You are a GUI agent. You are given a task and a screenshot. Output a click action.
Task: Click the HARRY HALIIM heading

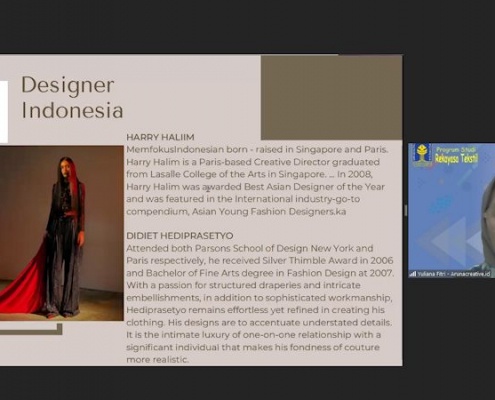click(x=160, y=137)
